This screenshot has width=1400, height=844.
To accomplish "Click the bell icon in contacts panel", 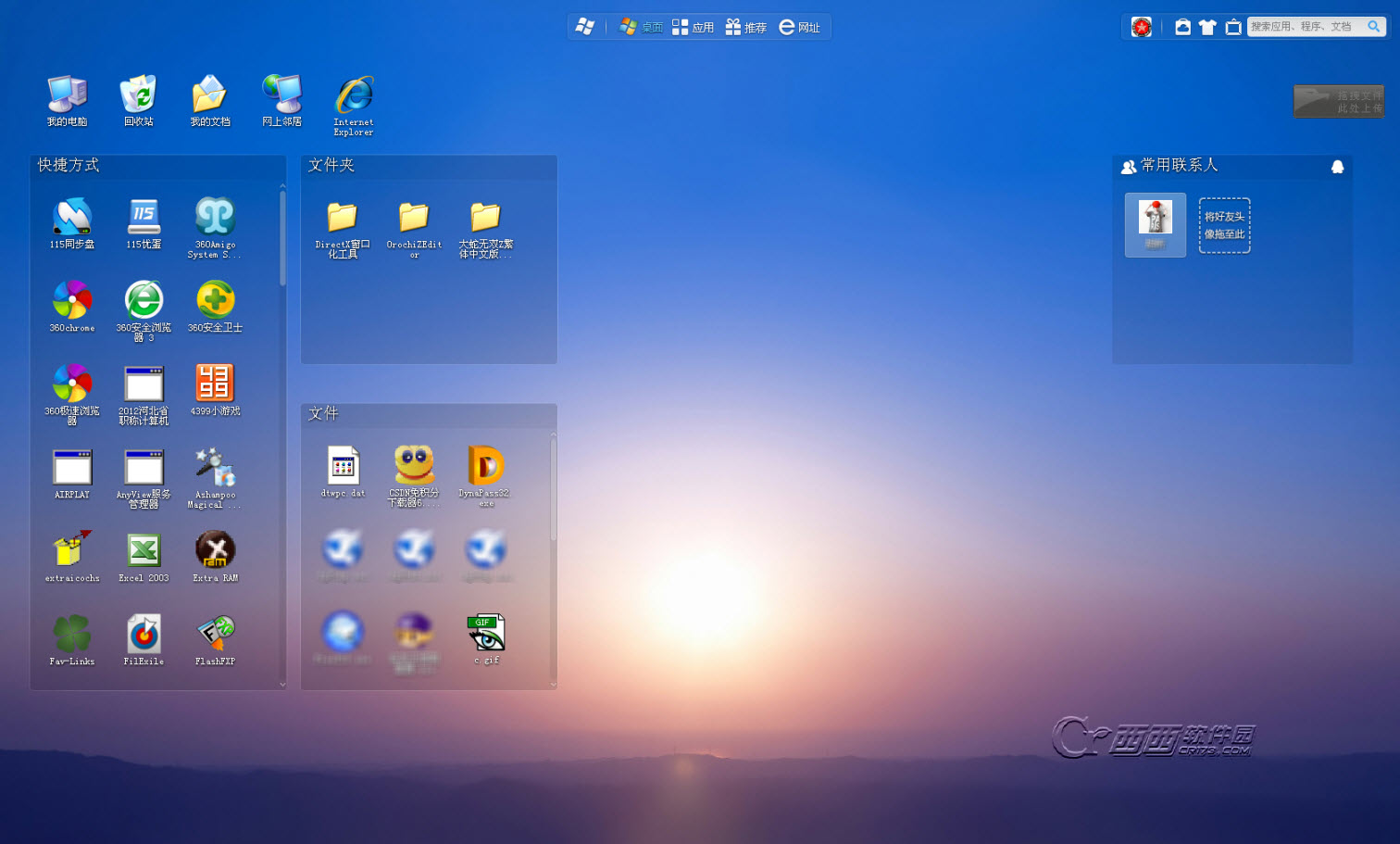I will coord(1337,167).
